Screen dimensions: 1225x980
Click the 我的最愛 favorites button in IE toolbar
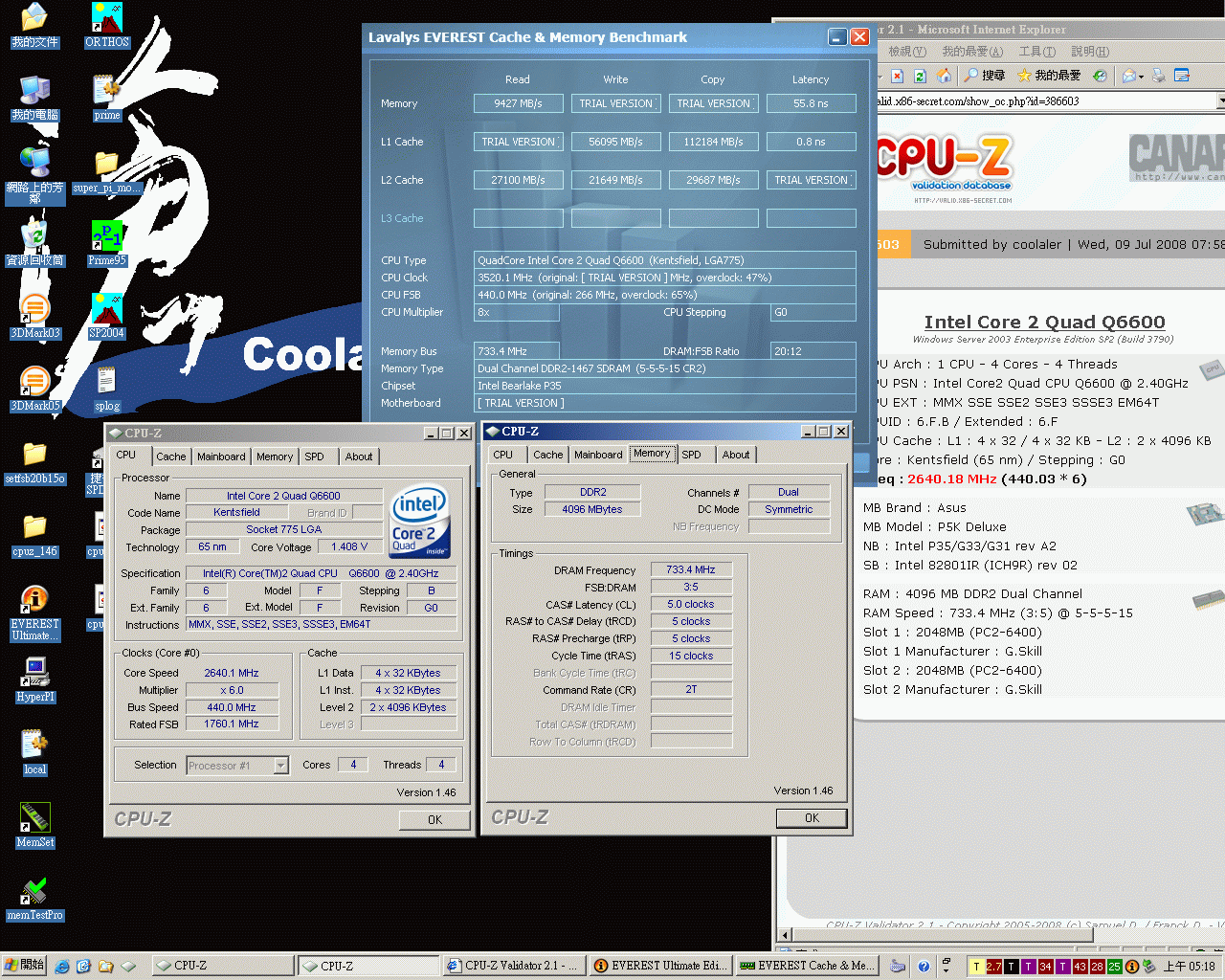pos(1049,76)
